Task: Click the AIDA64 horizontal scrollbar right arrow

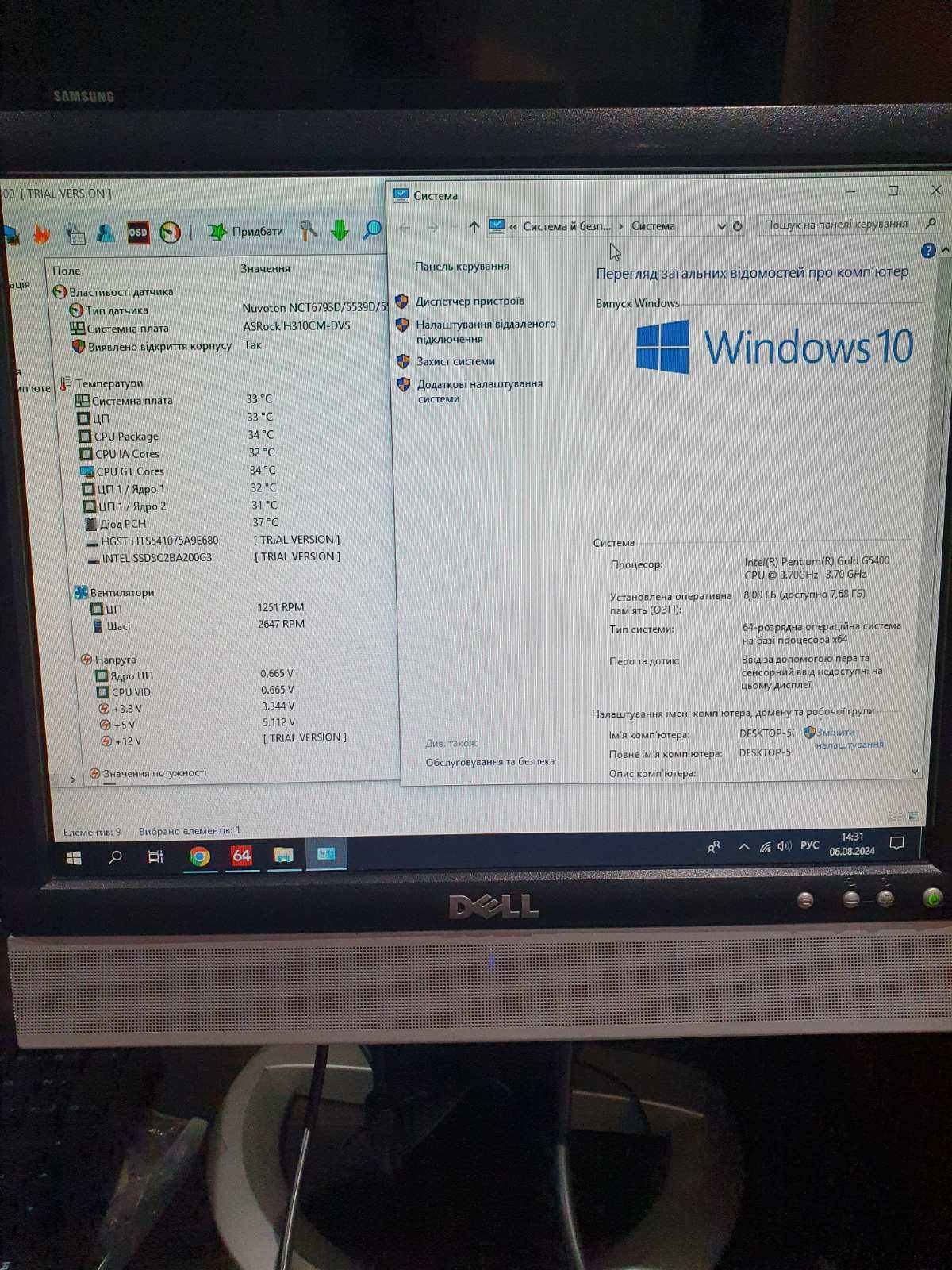Action: click(x=72, y=779)
